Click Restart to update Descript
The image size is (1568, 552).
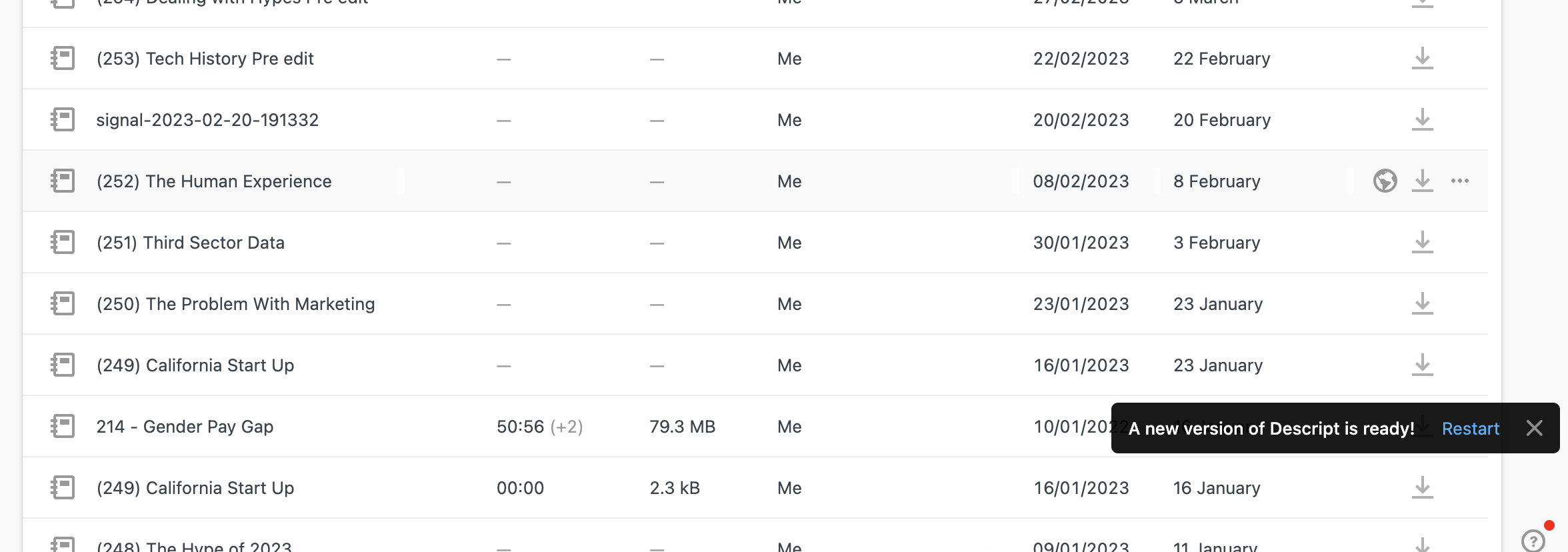[1470, 429]
